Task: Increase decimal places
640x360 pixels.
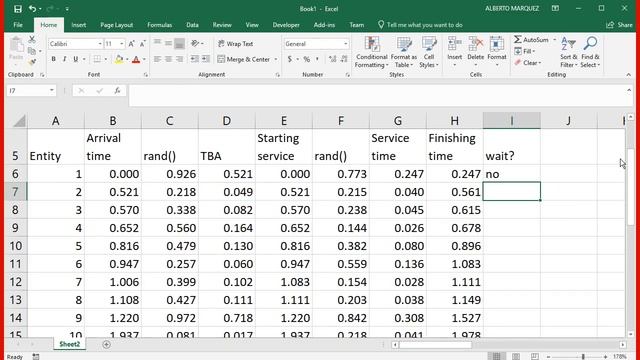Action: (333, 59)
